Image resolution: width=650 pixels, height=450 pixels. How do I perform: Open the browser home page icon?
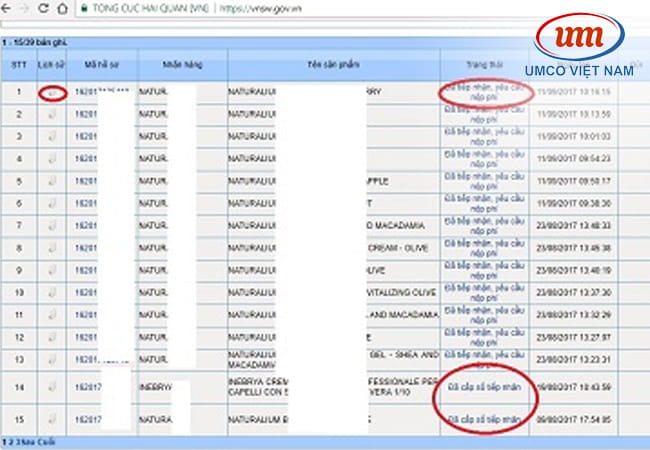(x=62, y=8)
